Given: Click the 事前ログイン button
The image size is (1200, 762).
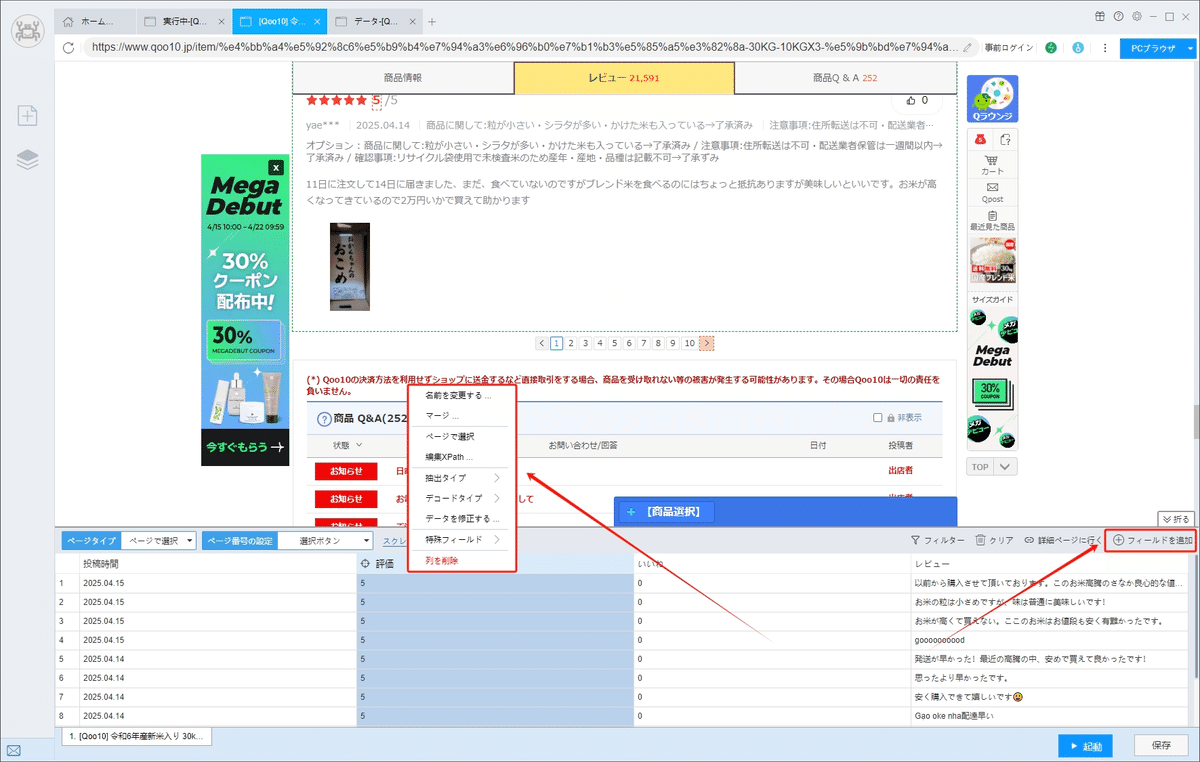Looking at the screenshot, I should tap(1007, 47).
